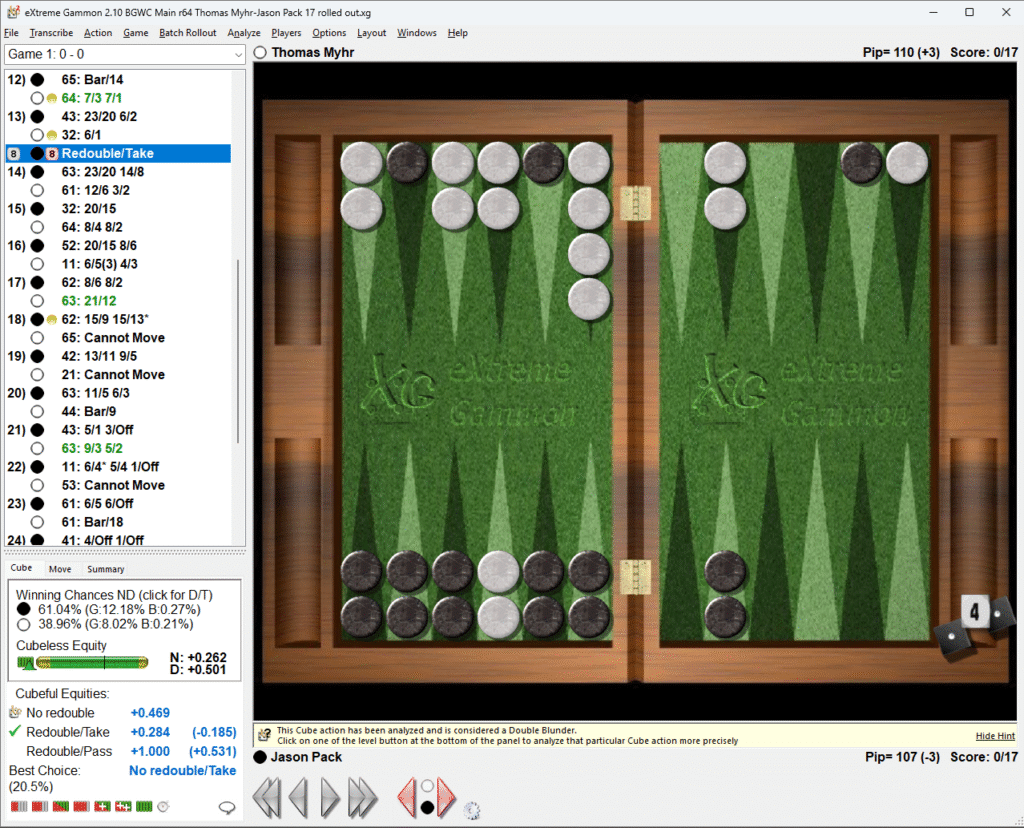This screenshot has width=1024, height=828.
Task: Analyze with the single-plus level button
Action: click(102, 806)
